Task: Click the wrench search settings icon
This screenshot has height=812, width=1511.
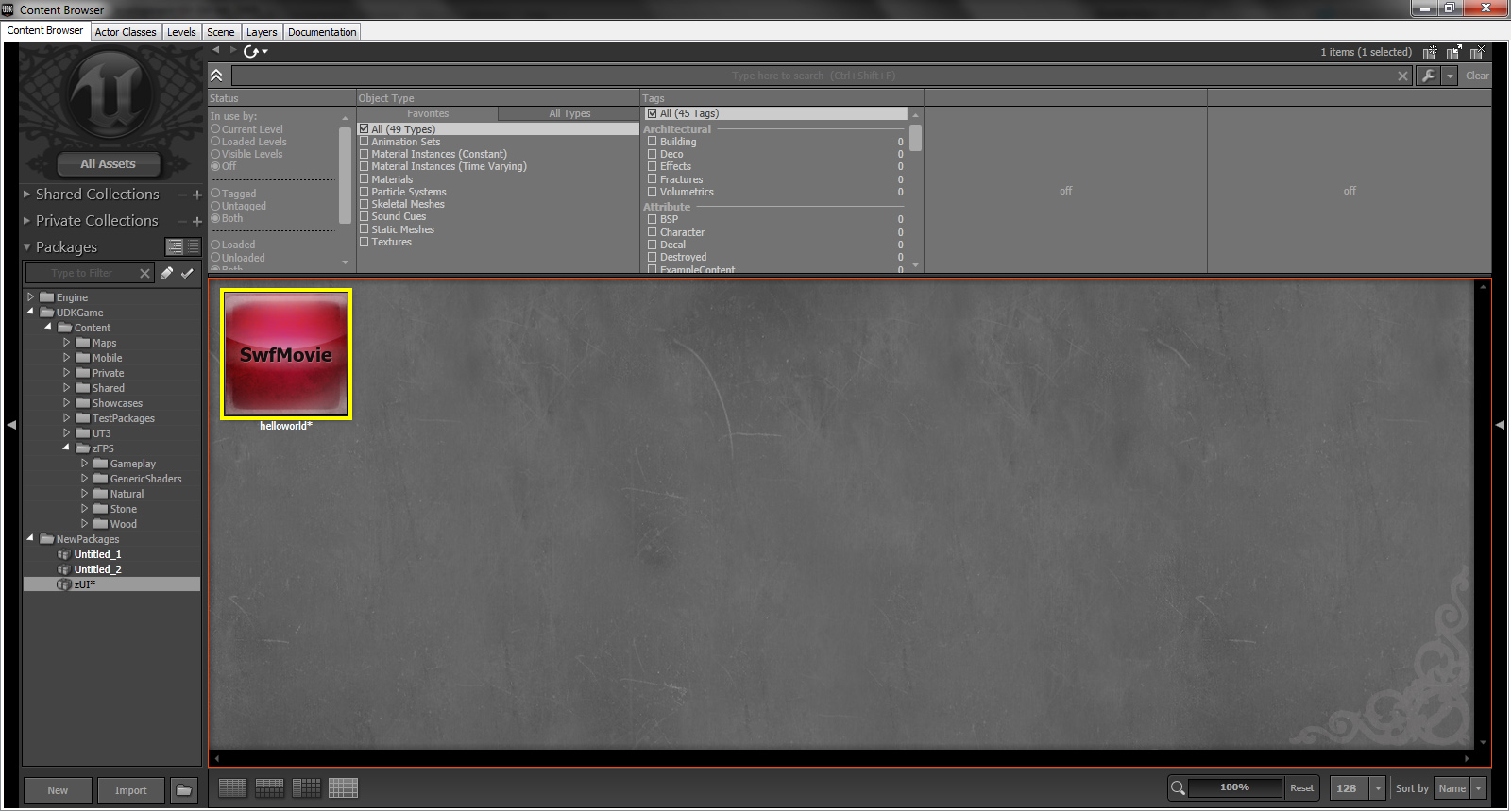Action: [x=1428, y=76]
